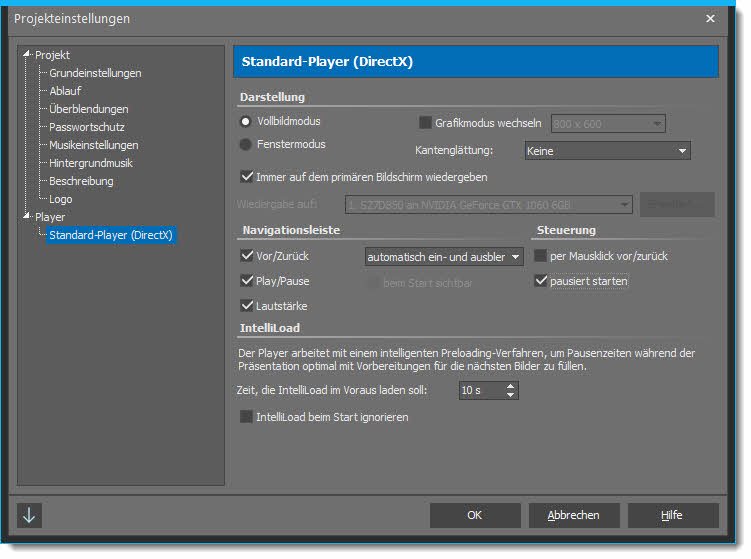Toggle the Lautstärke checkbox
751x559 pixels.
point(247,306)
